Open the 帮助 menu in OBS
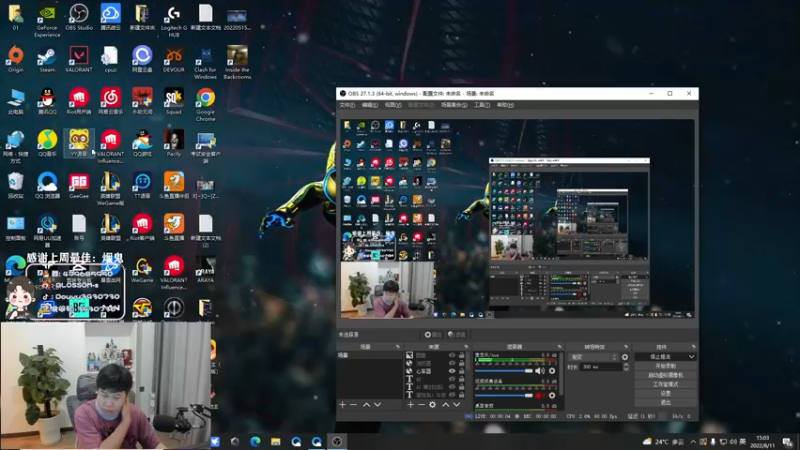 [x=505, y=105]
